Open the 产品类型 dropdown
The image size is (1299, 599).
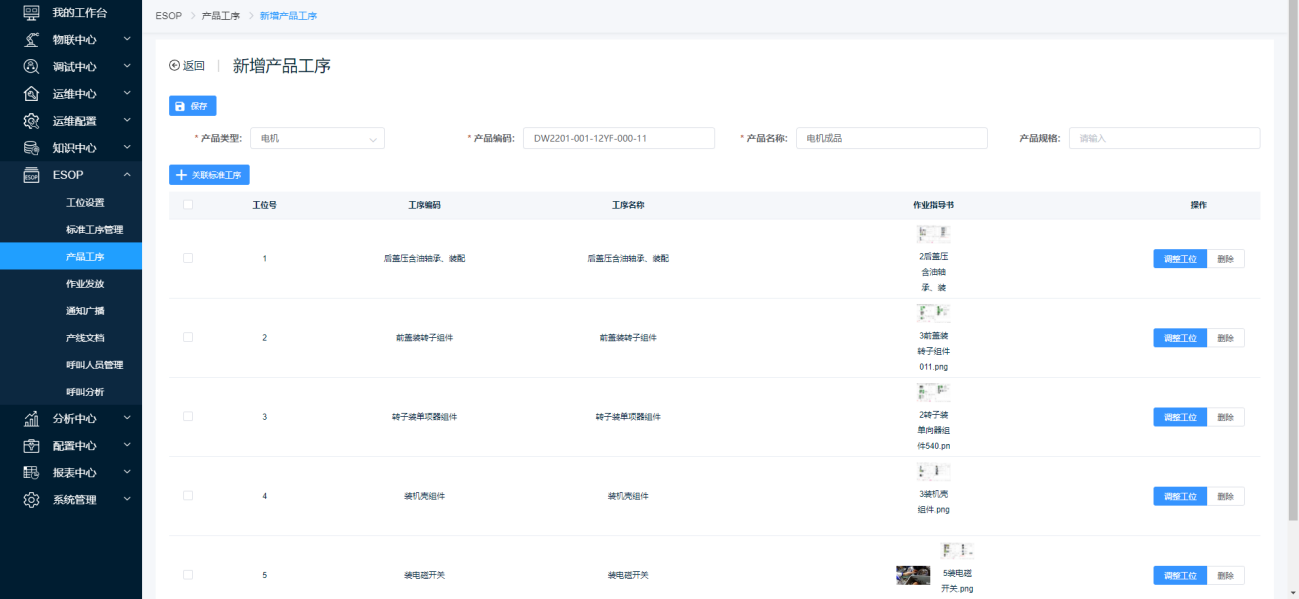(316, 138)
